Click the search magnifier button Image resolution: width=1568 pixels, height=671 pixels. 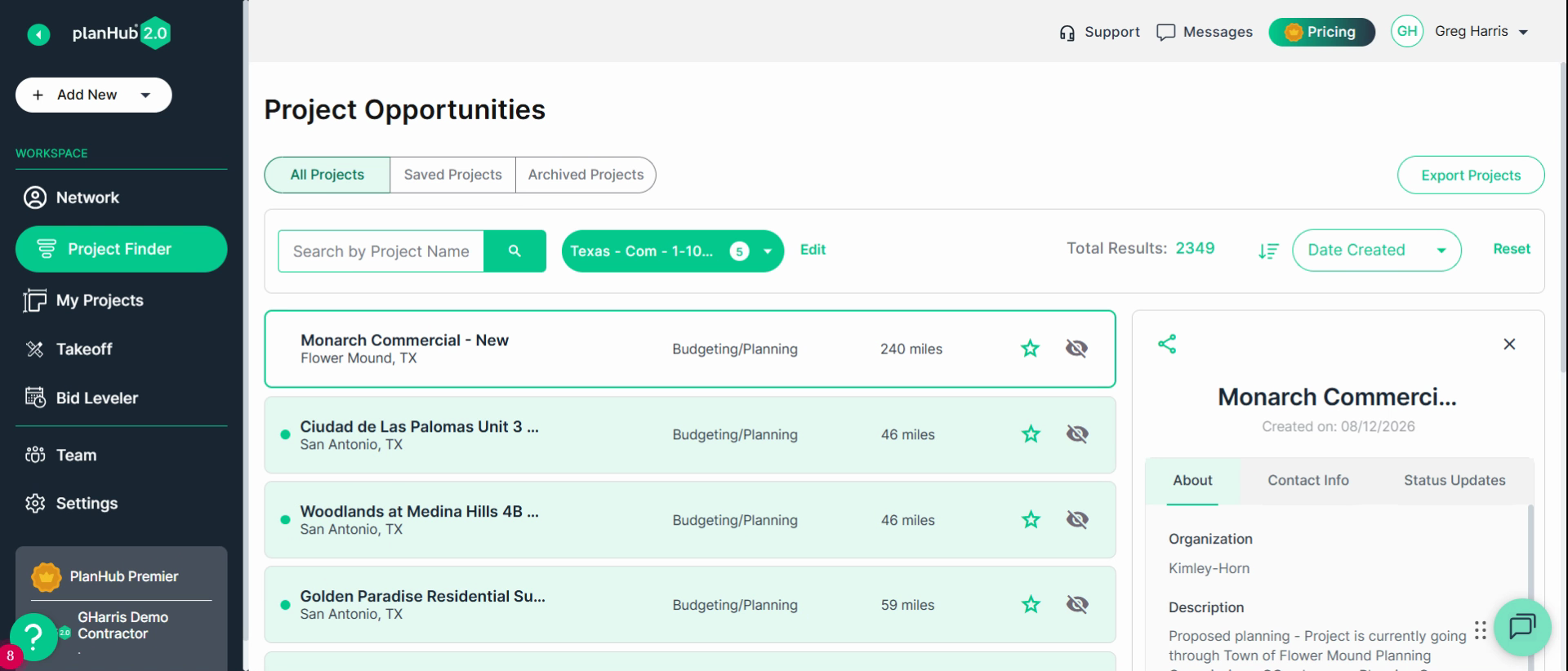(x=514, y=251)
